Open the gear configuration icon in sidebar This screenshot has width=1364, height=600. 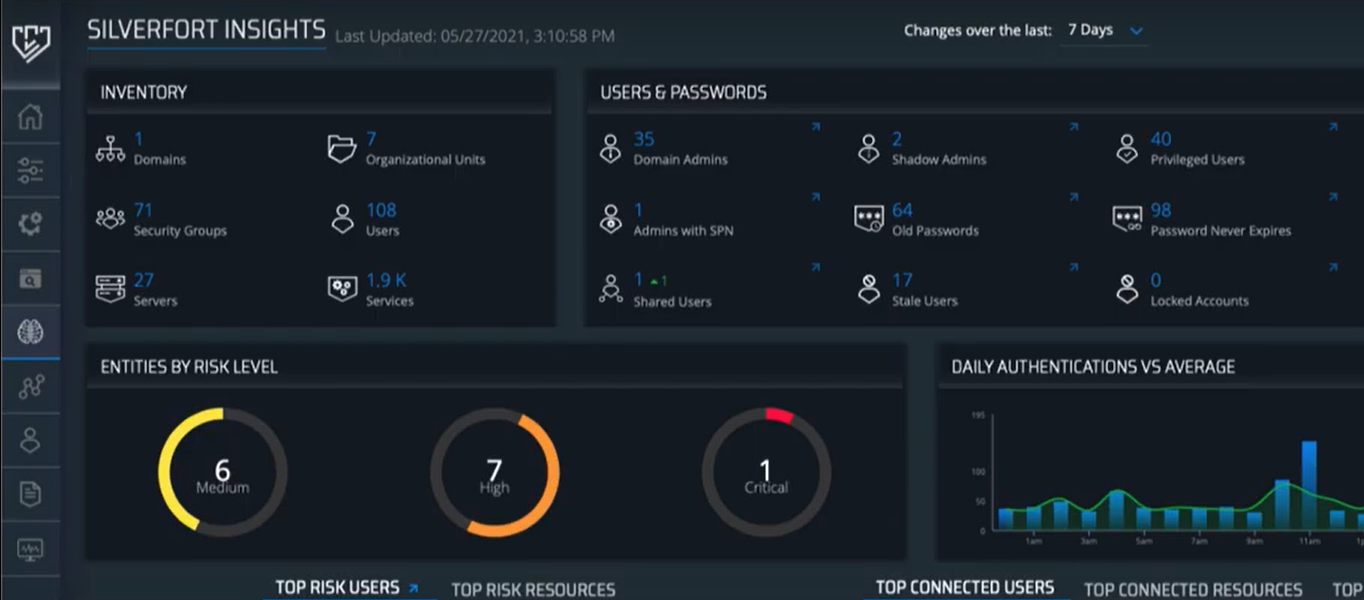(x=30, y=224)
